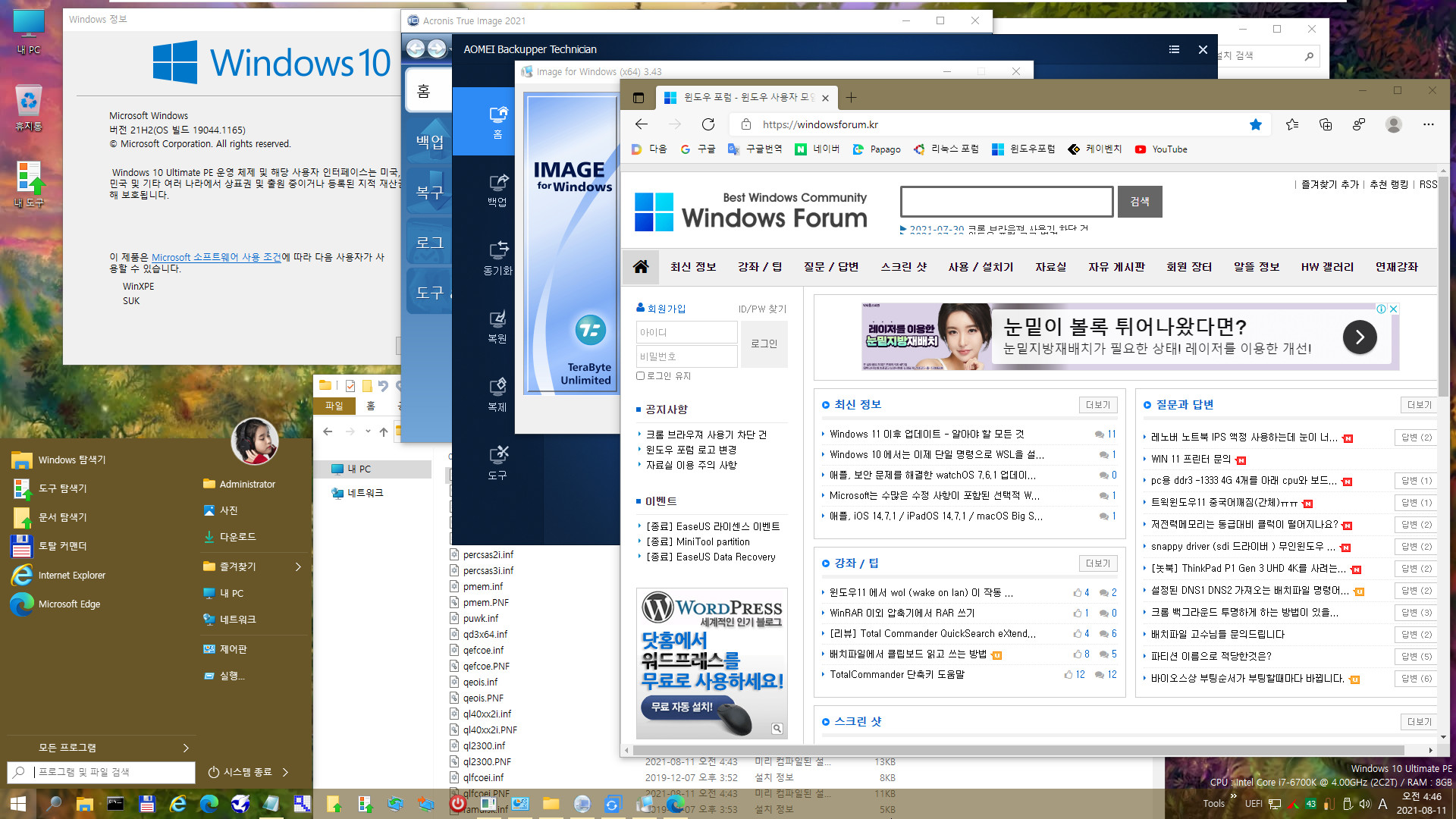This screenshot has width=1456, height=819.
Task: Click the volume icon in the system tray
Action: tap(1365, 804)
